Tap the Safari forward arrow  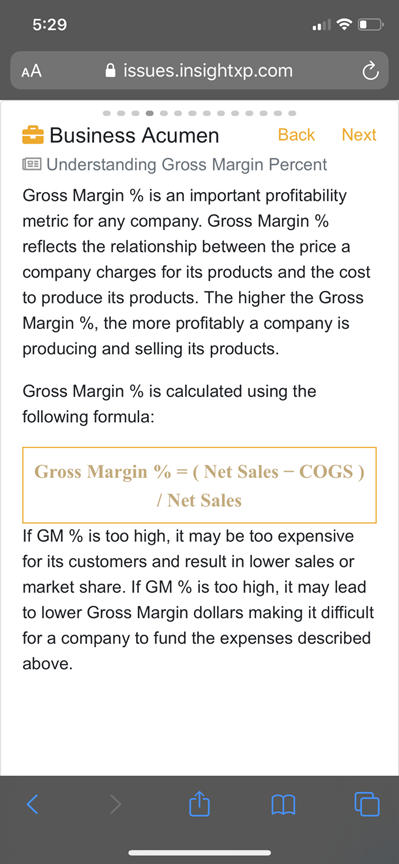tap(115, 804)
